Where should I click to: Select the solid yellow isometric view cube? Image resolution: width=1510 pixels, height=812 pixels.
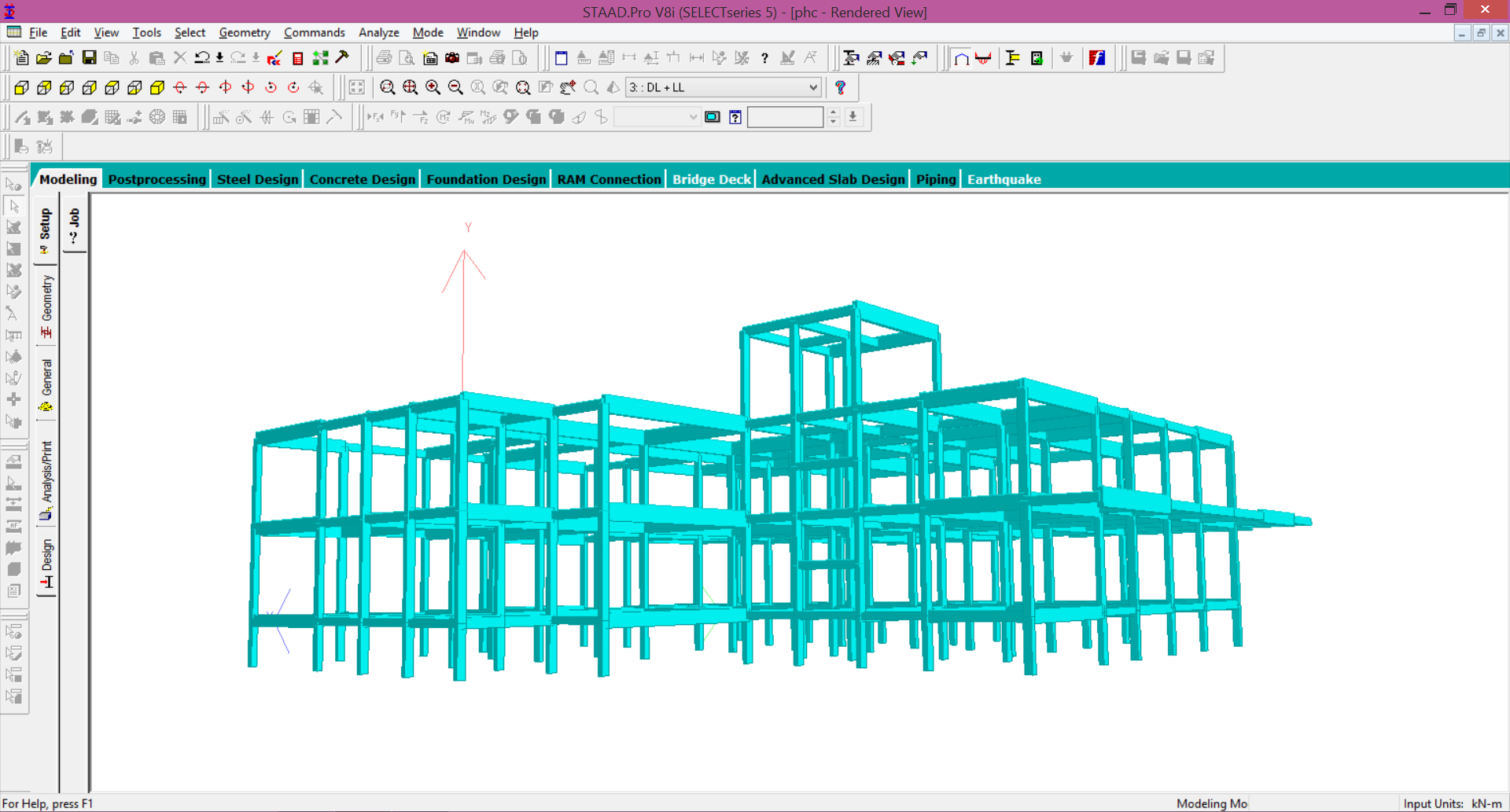(x=157, y=87)
